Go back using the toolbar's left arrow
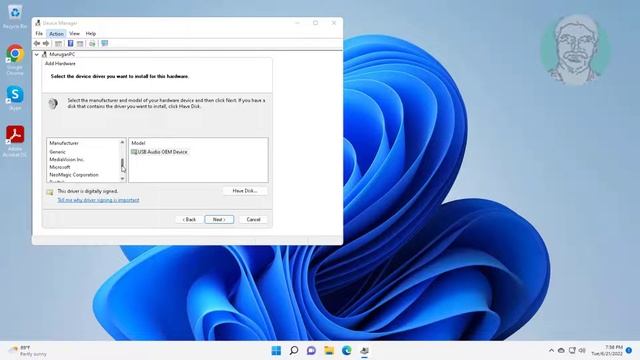Image resolution: width=640 pixels, height=360 pixels. tap(37, 43)
